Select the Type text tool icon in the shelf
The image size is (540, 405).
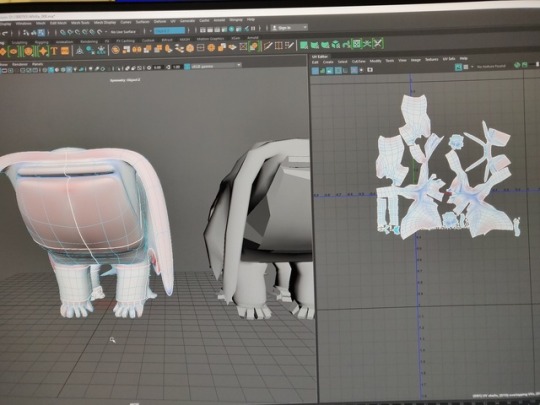click(x=54, y=51)
